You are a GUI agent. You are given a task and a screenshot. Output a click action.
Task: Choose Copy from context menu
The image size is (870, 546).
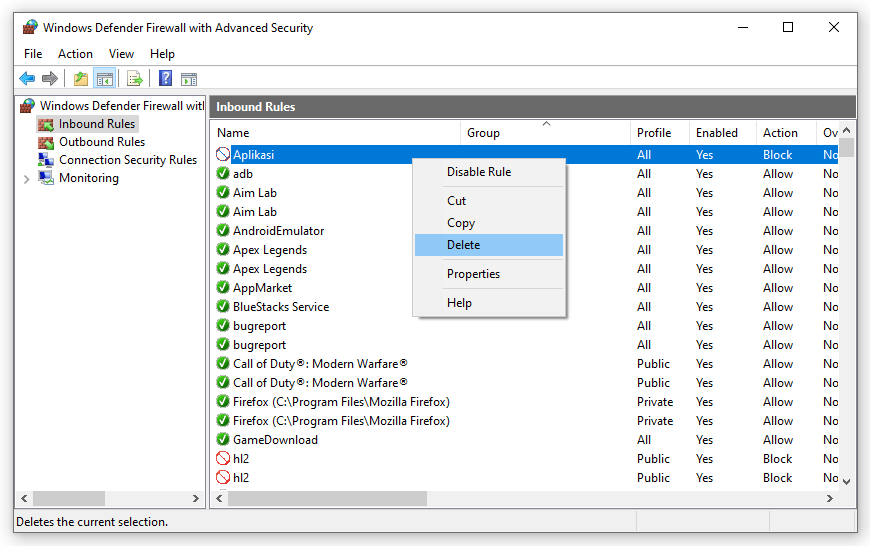coord(489,223)
